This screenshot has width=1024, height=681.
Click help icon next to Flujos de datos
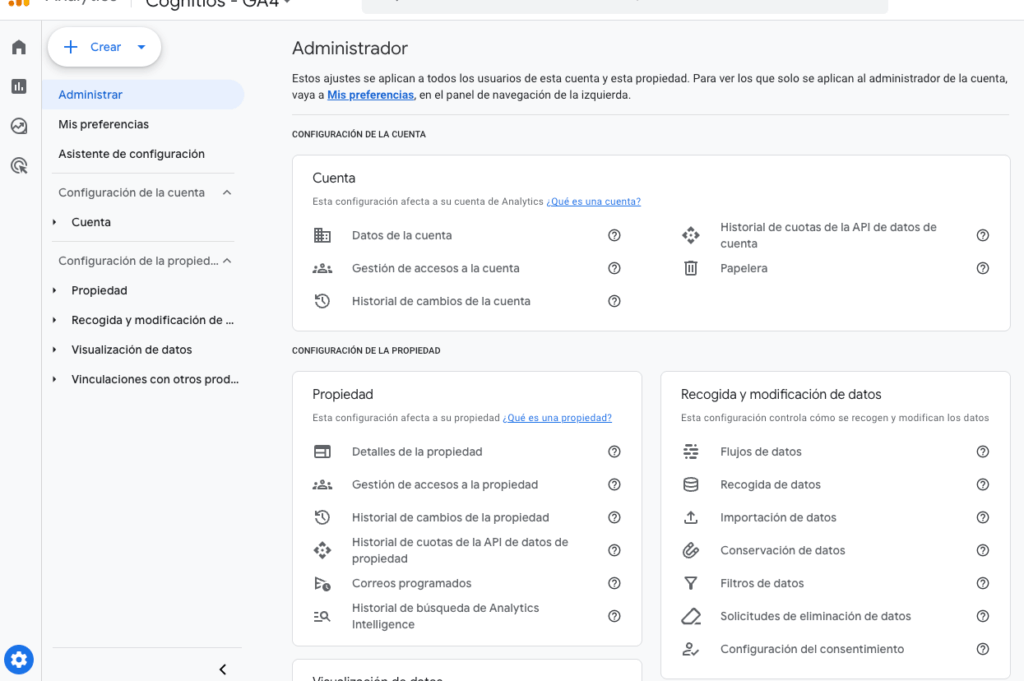(x=982, y=452)
